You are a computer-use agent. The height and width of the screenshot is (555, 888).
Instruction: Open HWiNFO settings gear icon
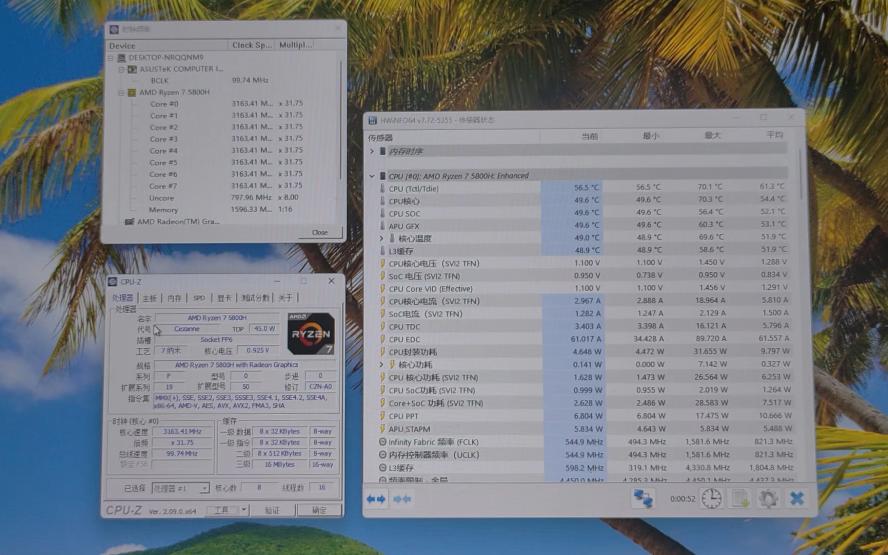point(768,498)
